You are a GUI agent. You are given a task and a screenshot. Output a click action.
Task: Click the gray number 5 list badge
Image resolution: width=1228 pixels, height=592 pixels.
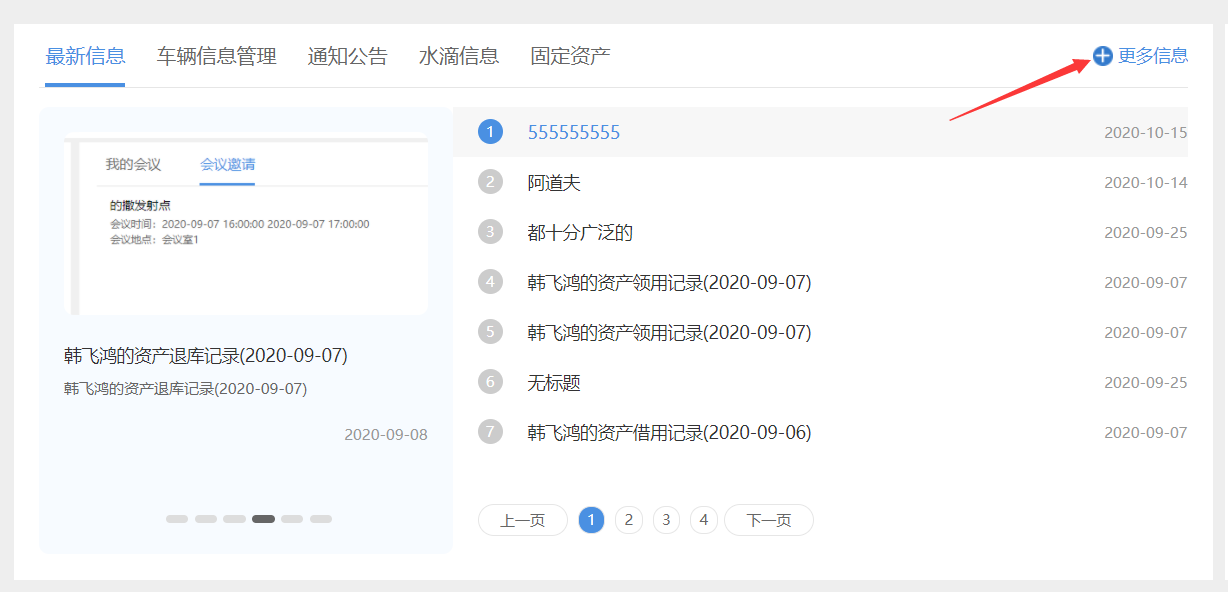pos(490,331)
